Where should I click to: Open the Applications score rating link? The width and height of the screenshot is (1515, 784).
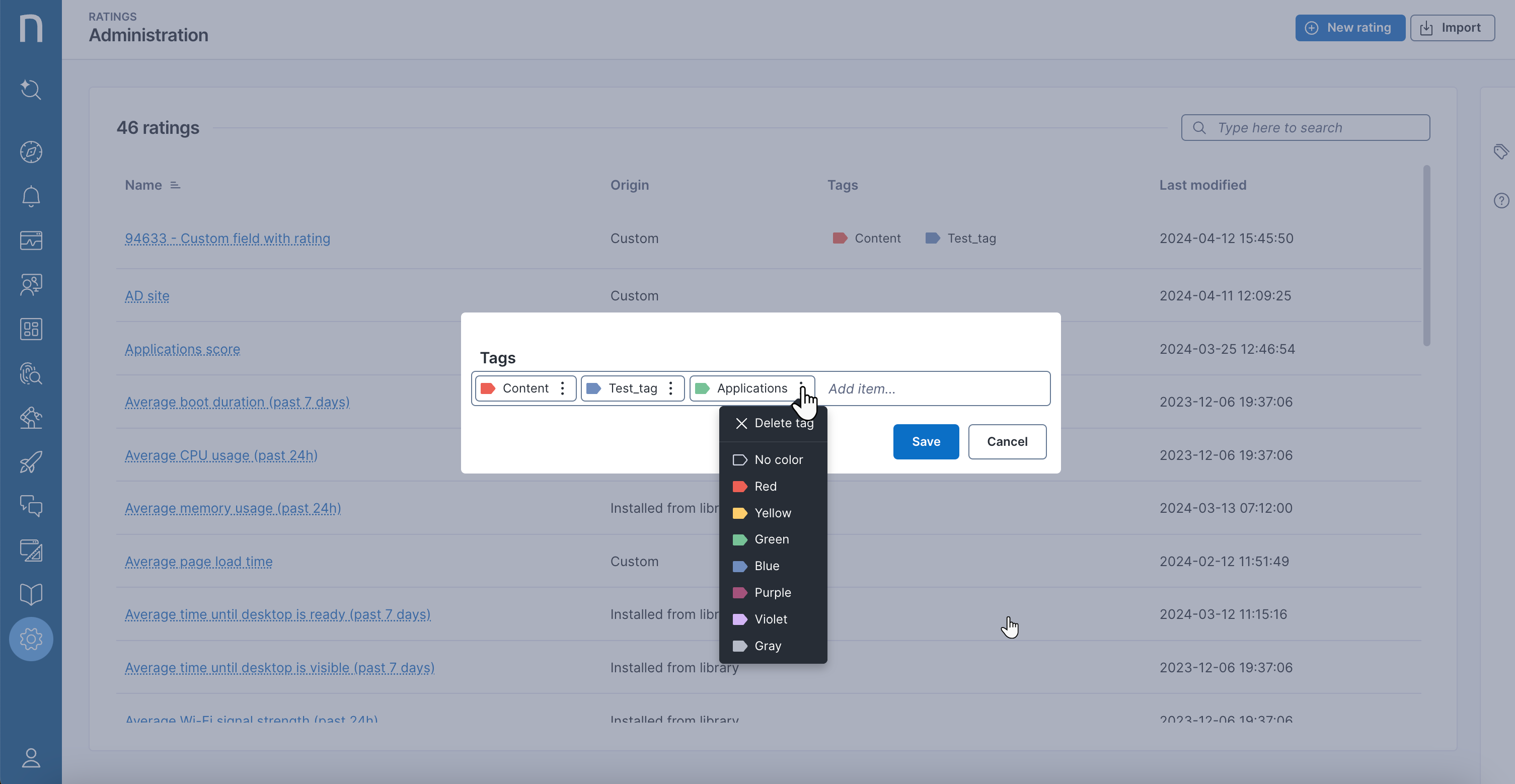click(182, 349)
